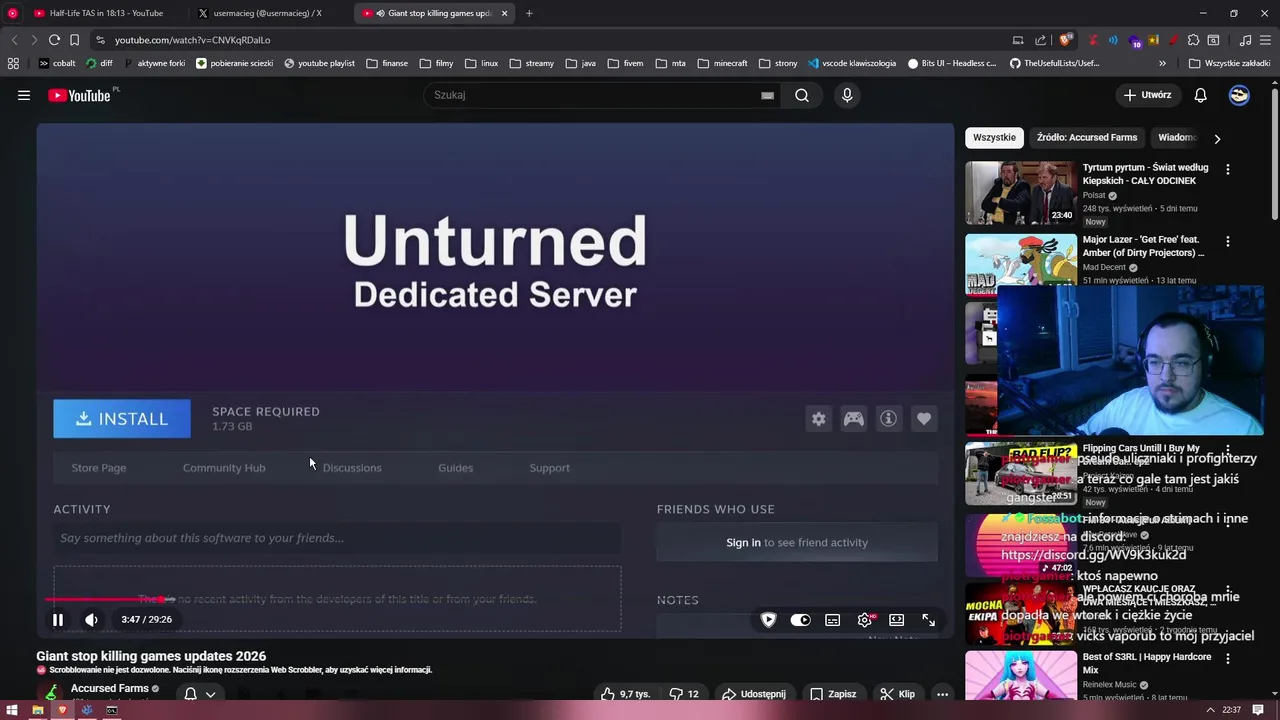Click the taskbar clock showing 22:37
Screen dimensions: 1280x720
pyautogui.click(x=1231, y=710)
